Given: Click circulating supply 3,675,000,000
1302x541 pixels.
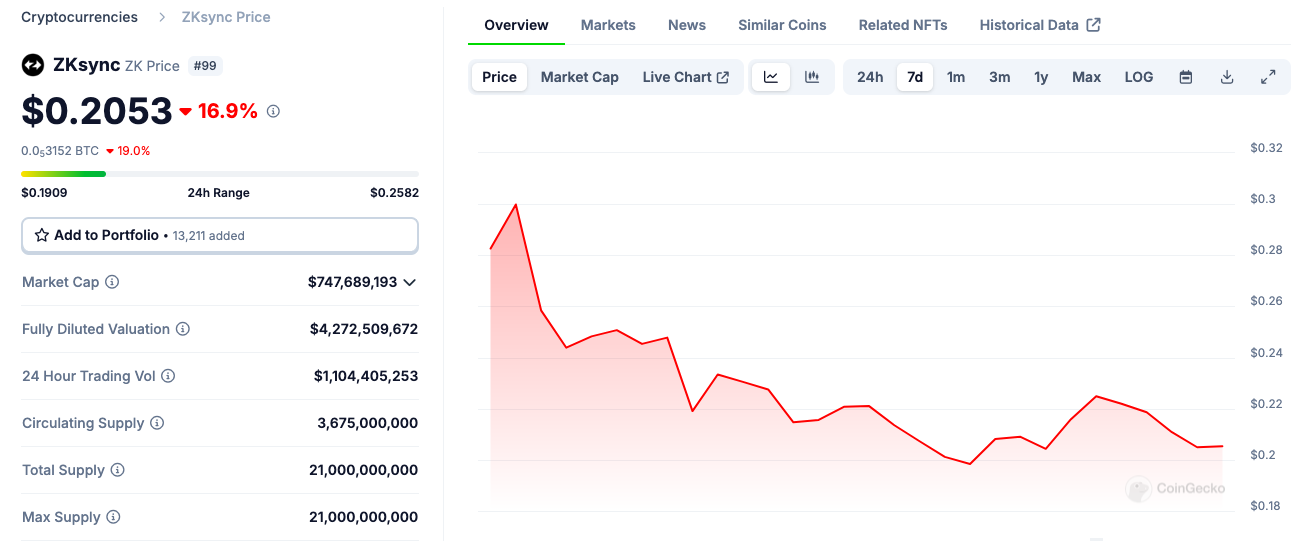Looking at the screenshot, I should click(x=368, y=423).
